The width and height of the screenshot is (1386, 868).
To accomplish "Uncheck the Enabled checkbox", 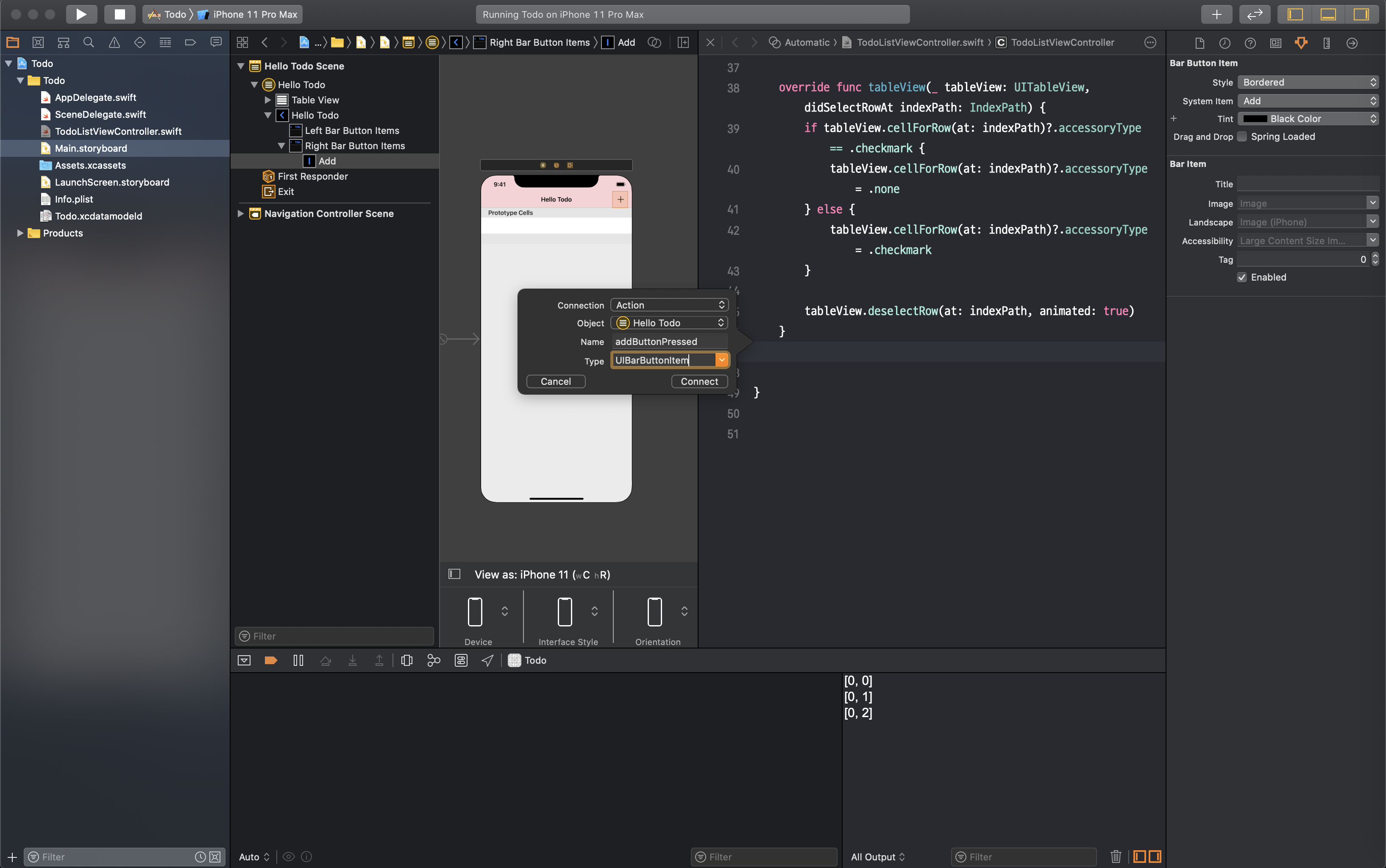I will 1242,277.
